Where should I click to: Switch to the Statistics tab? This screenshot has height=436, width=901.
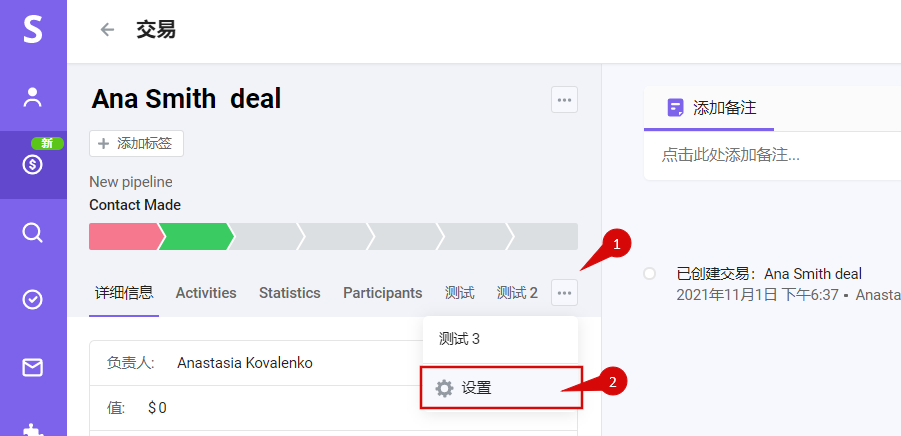click(x=290, y=293)
